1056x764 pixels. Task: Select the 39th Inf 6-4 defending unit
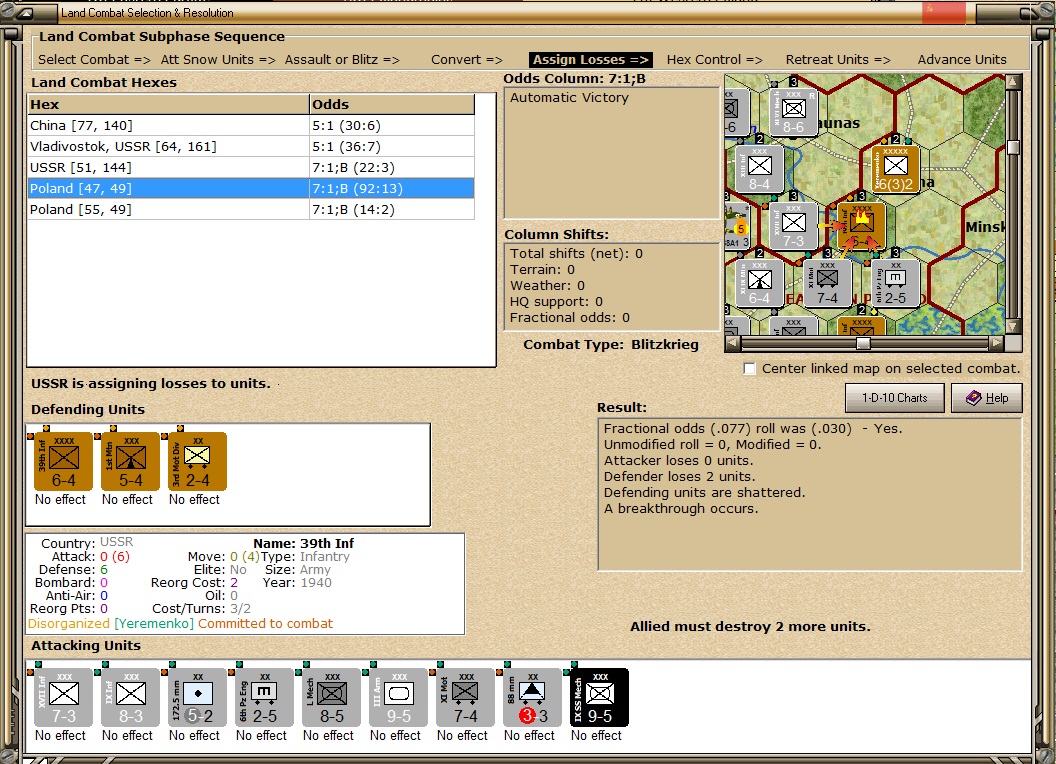pyautogui.click(x=63, y=461)
